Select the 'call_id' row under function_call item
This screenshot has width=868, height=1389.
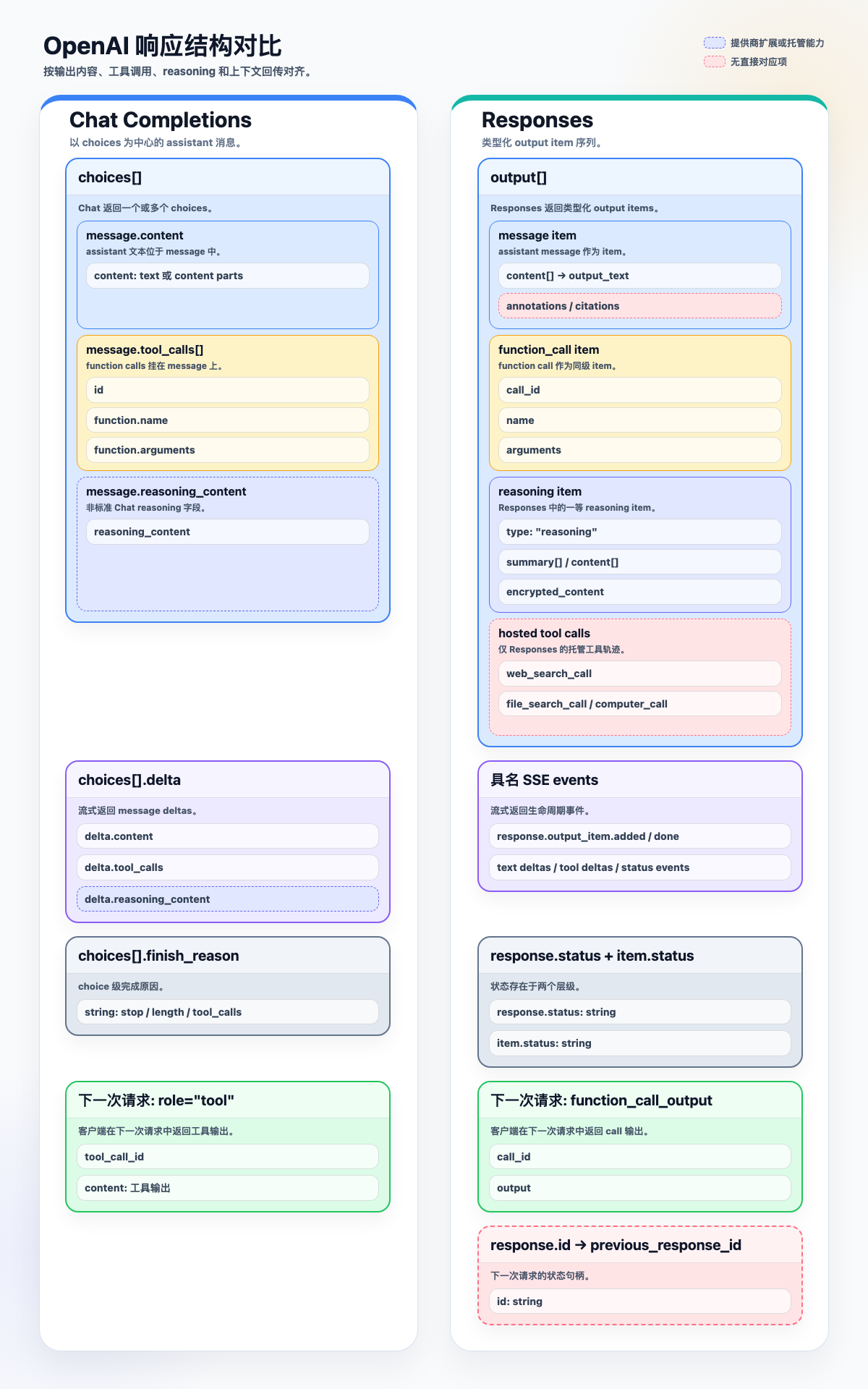coord(640,390)
